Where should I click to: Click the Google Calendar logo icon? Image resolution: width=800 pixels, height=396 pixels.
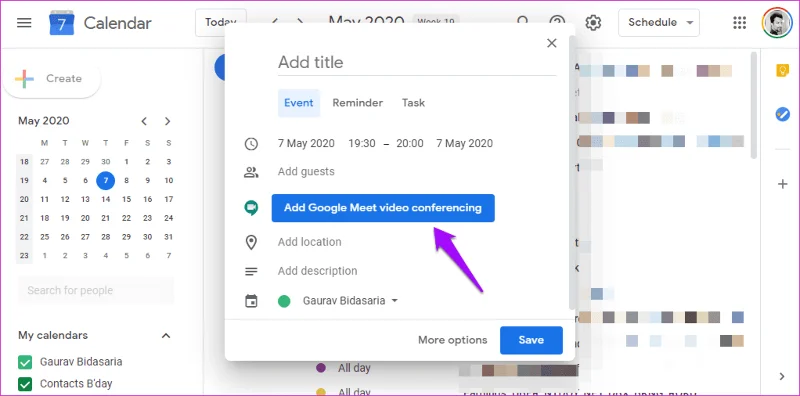[62, 23]
